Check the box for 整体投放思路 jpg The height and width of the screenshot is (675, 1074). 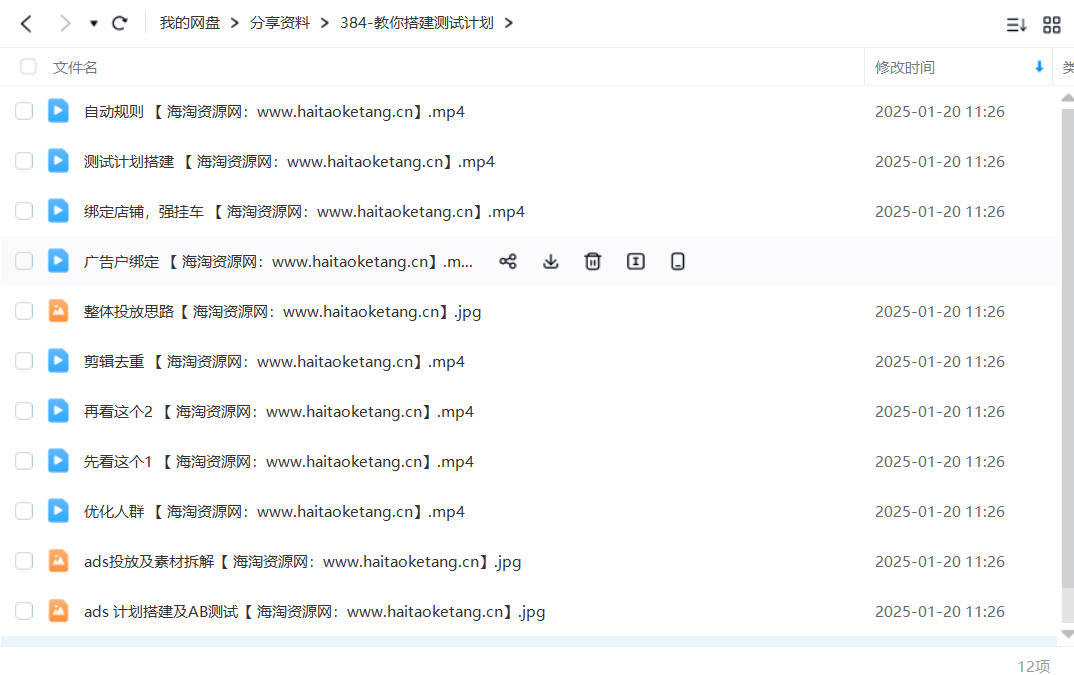(x=24, y=311)
